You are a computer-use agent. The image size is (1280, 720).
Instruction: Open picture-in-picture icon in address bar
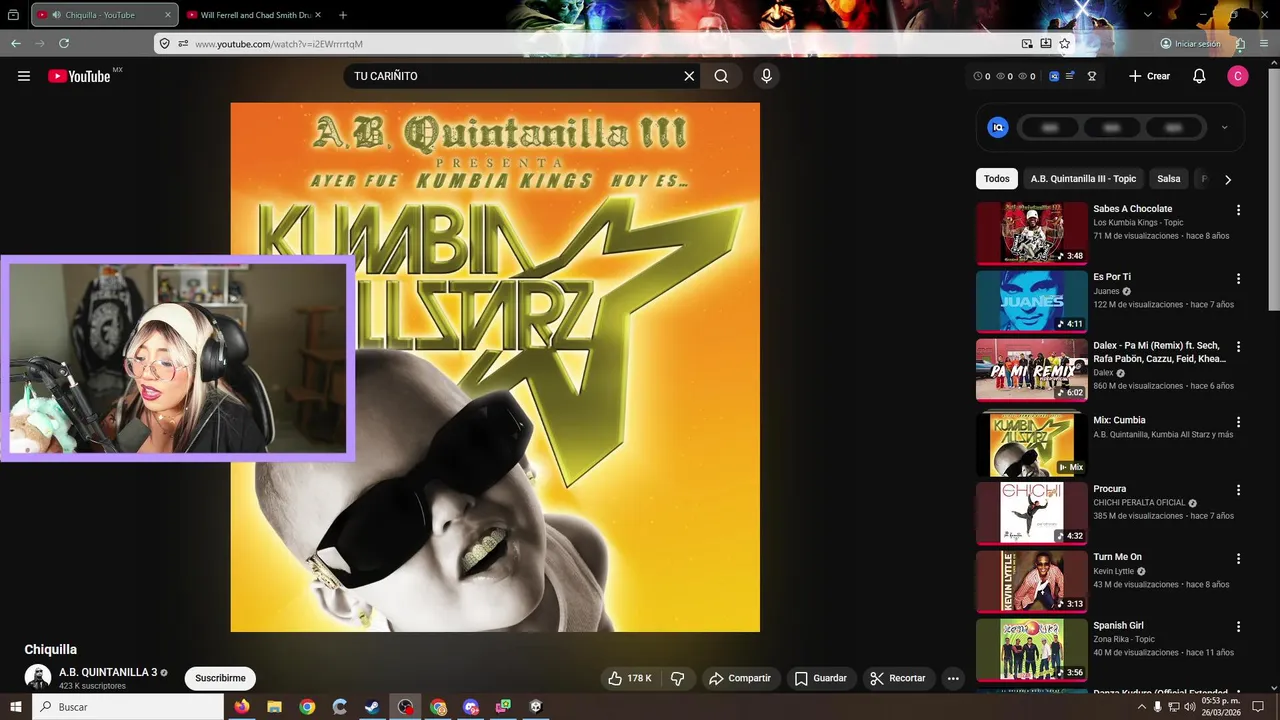1027,44
